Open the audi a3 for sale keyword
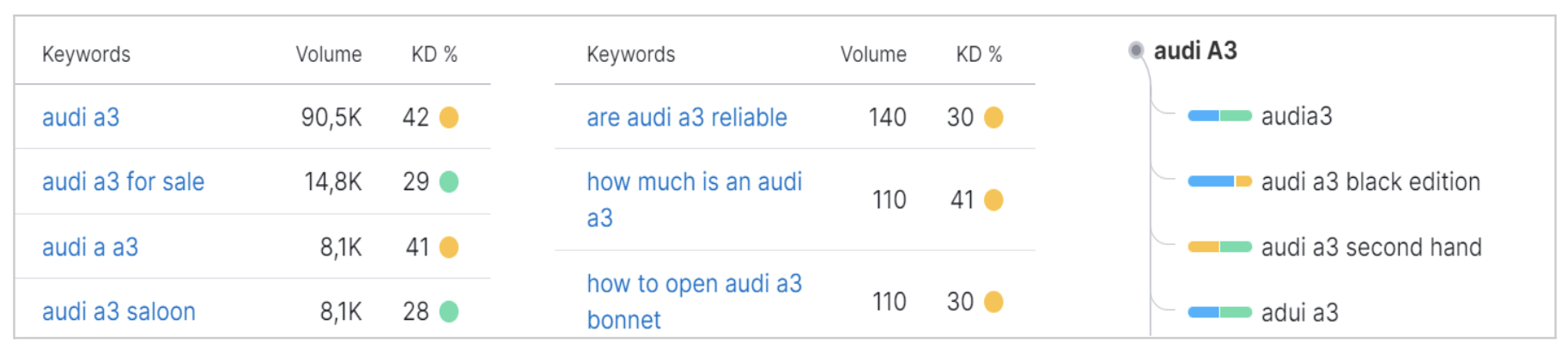This screenshot has height=356, width=1568. [123, 181]
